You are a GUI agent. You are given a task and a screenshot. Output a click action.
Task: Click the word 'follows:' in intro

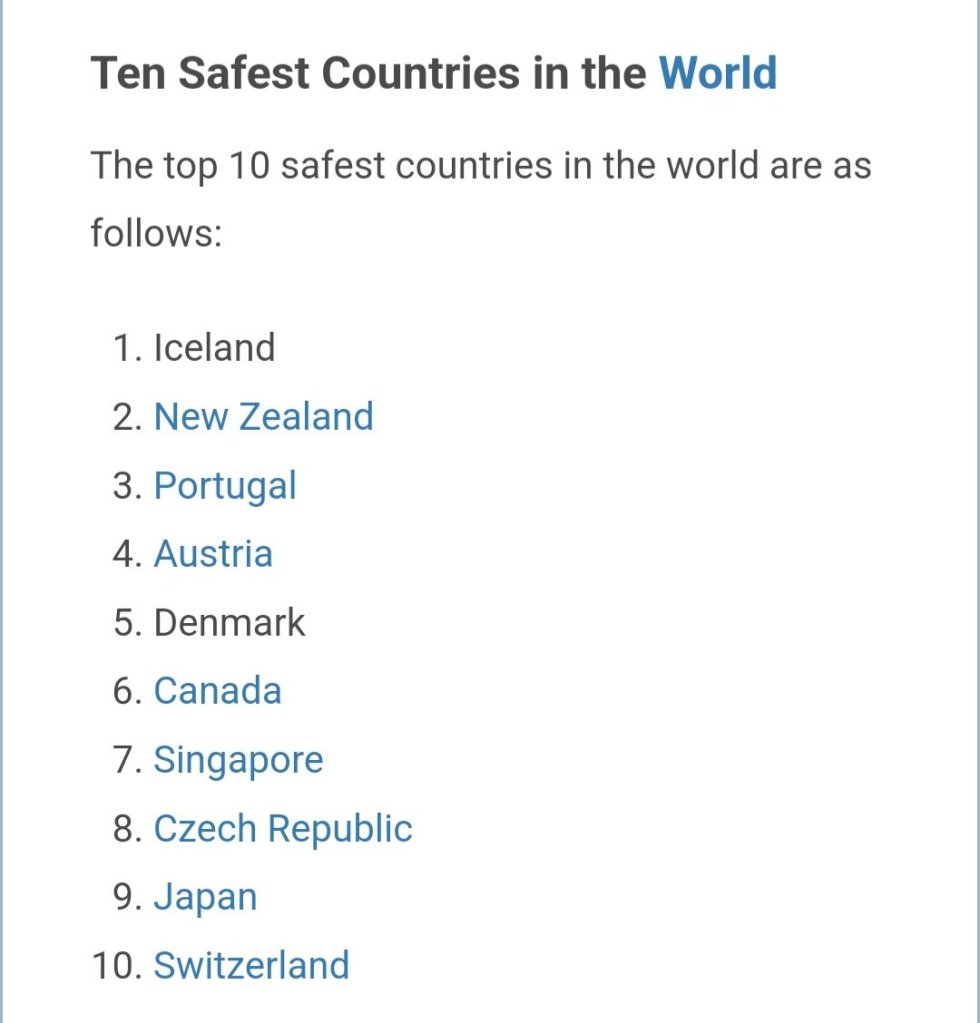pyautogui.click(x=155, y=234)
